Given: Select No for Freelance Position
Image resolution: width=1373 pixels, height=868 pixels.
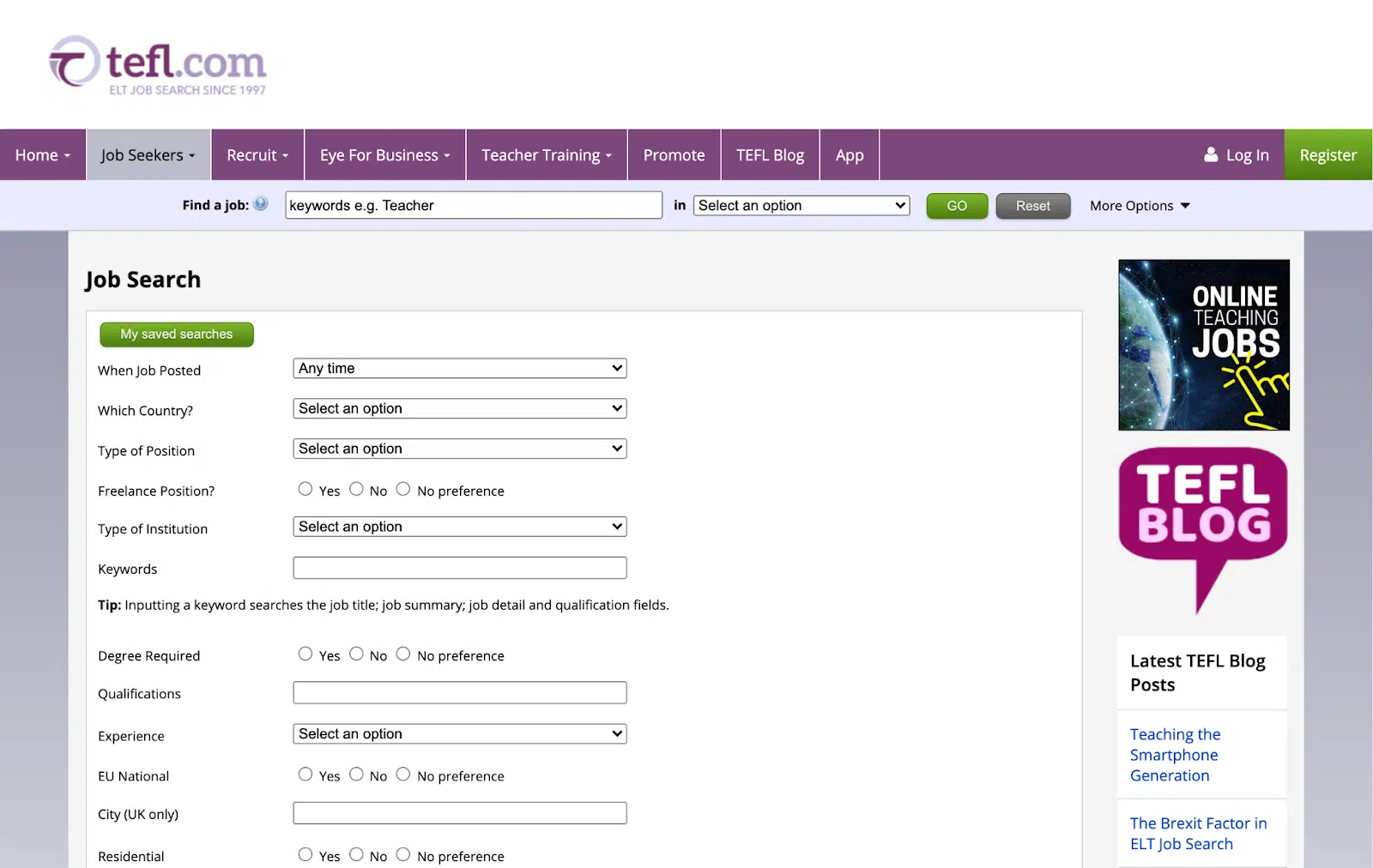Looking at the screenshot, I should tap(356, 489).
